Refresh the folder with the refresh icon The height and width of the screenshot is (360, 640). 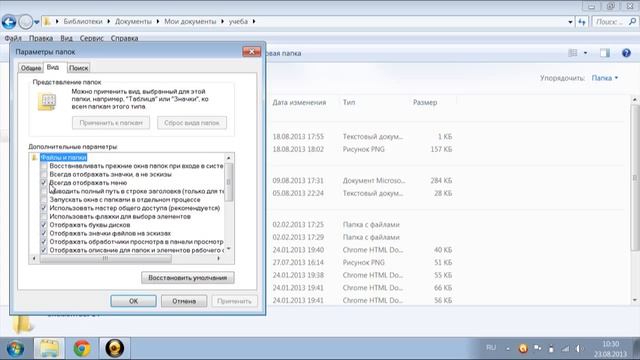582,22
